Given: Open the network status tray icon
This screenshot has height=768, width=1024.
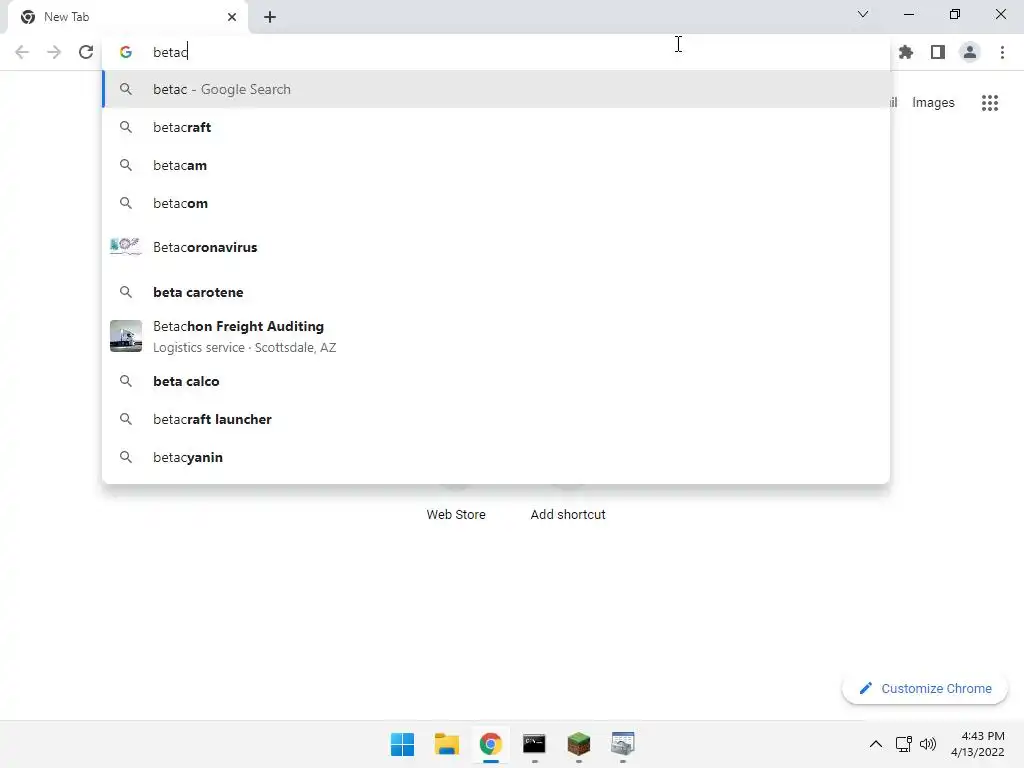Looking at the screenshot, I should click(x=903, y=744).
